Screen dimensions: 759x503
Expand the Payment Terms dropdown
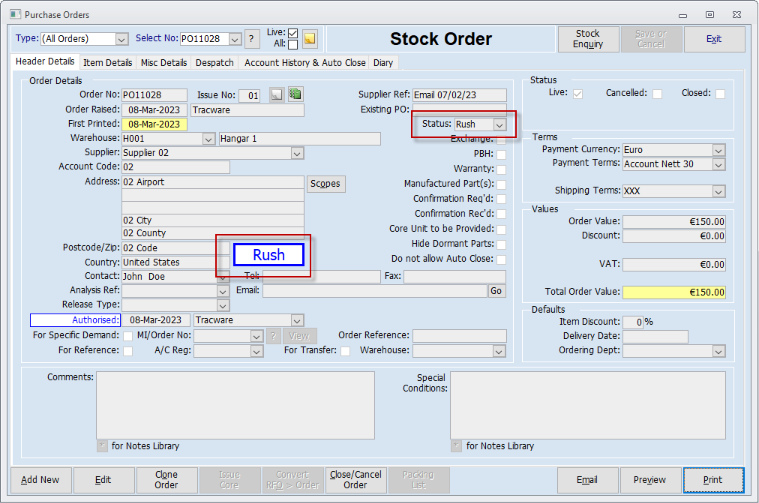[x=719, y=165]
